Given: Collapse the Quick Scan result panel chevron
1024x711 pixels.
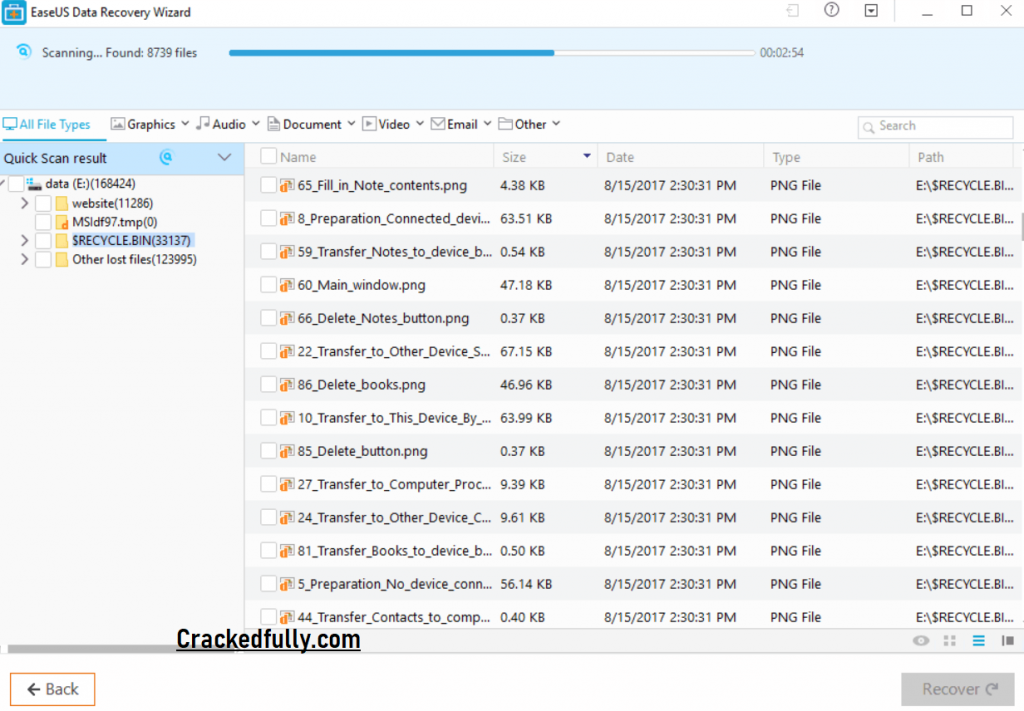Looking at the screenshot, I should [x=224, y=157].
